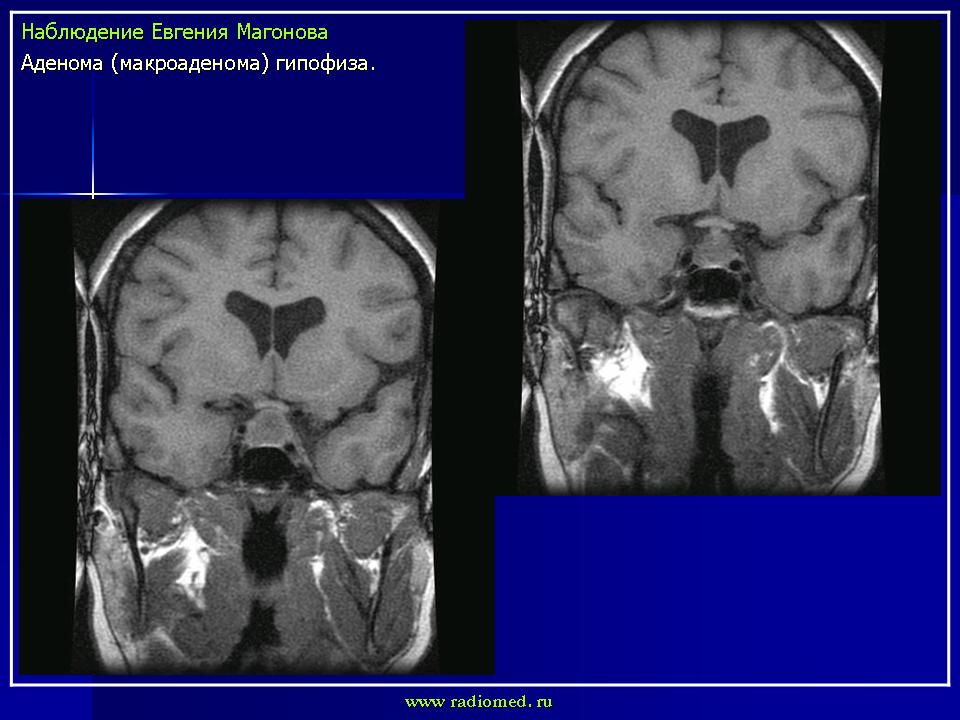Click the dark sphenoid sinus in the right MRI
Viewport: 960px width, 720px height.
712,285
